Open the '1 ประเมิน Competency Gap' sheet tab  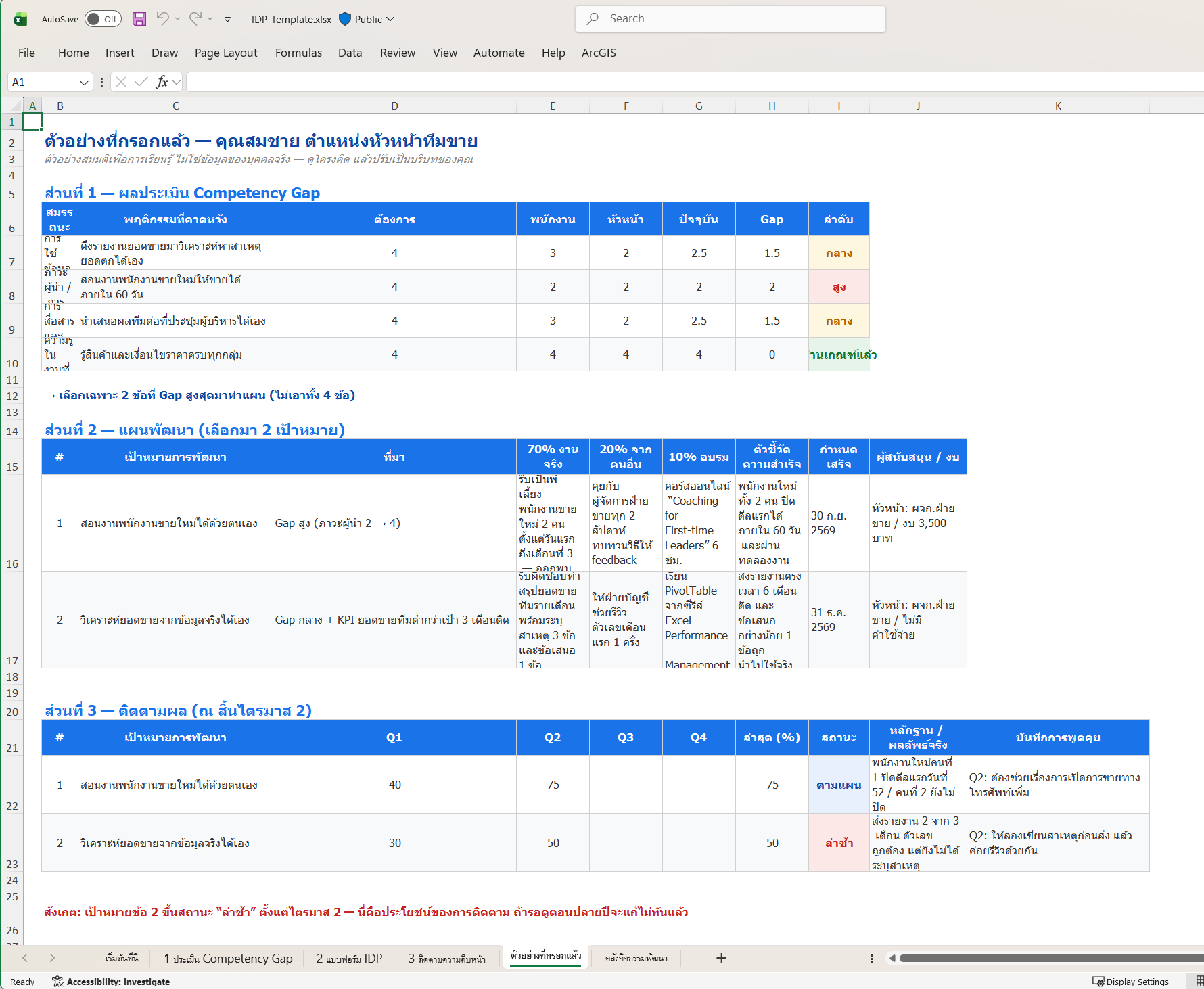(x=229, y=958)
